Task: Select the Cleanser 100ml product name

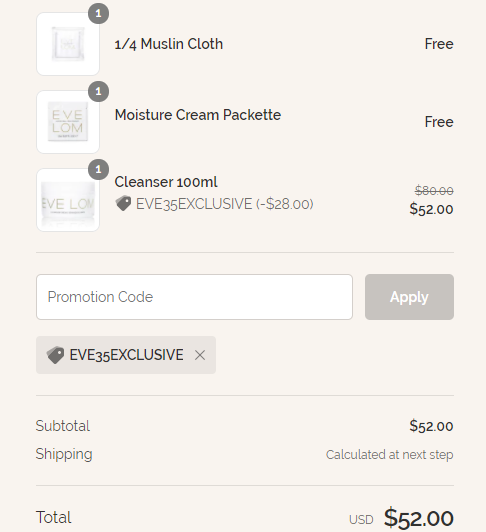Action: coord(166,182)
